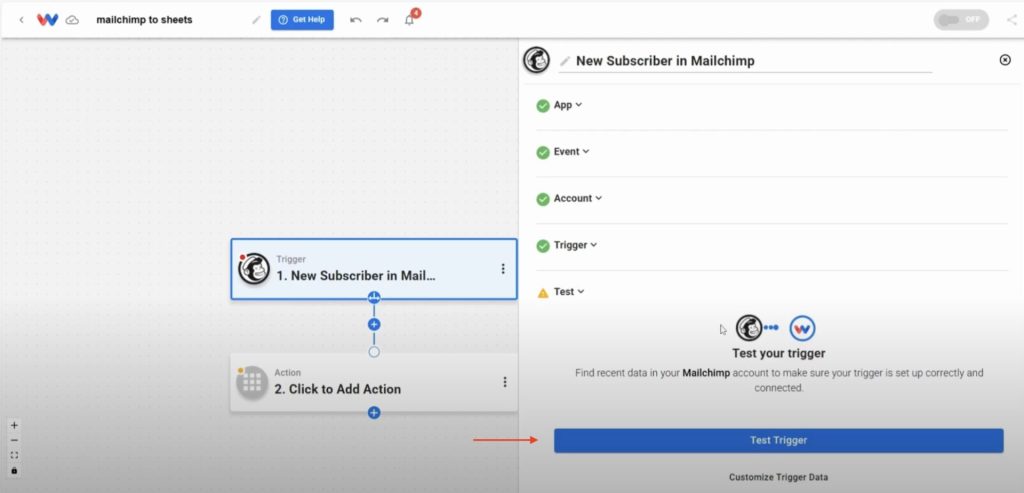Viewport: 1024px width, 493px height.
Task: Rename step via pencil beside title
Action: 565,61
